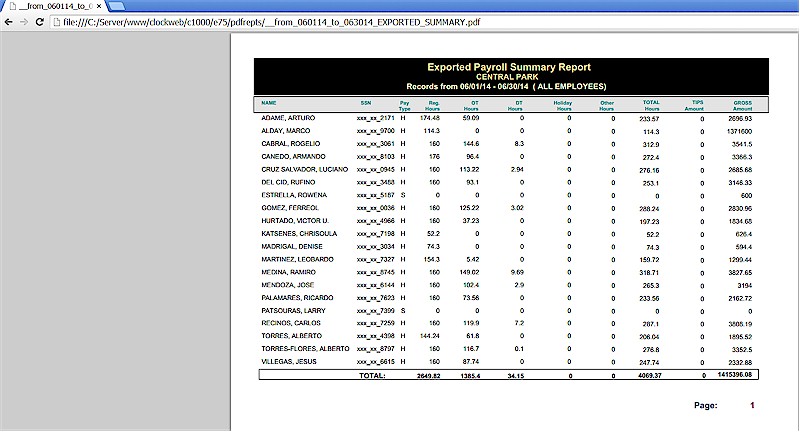Screen dimensions: 800x432
Task: Close the current browser tab
Action: click(x=97, y=6)
